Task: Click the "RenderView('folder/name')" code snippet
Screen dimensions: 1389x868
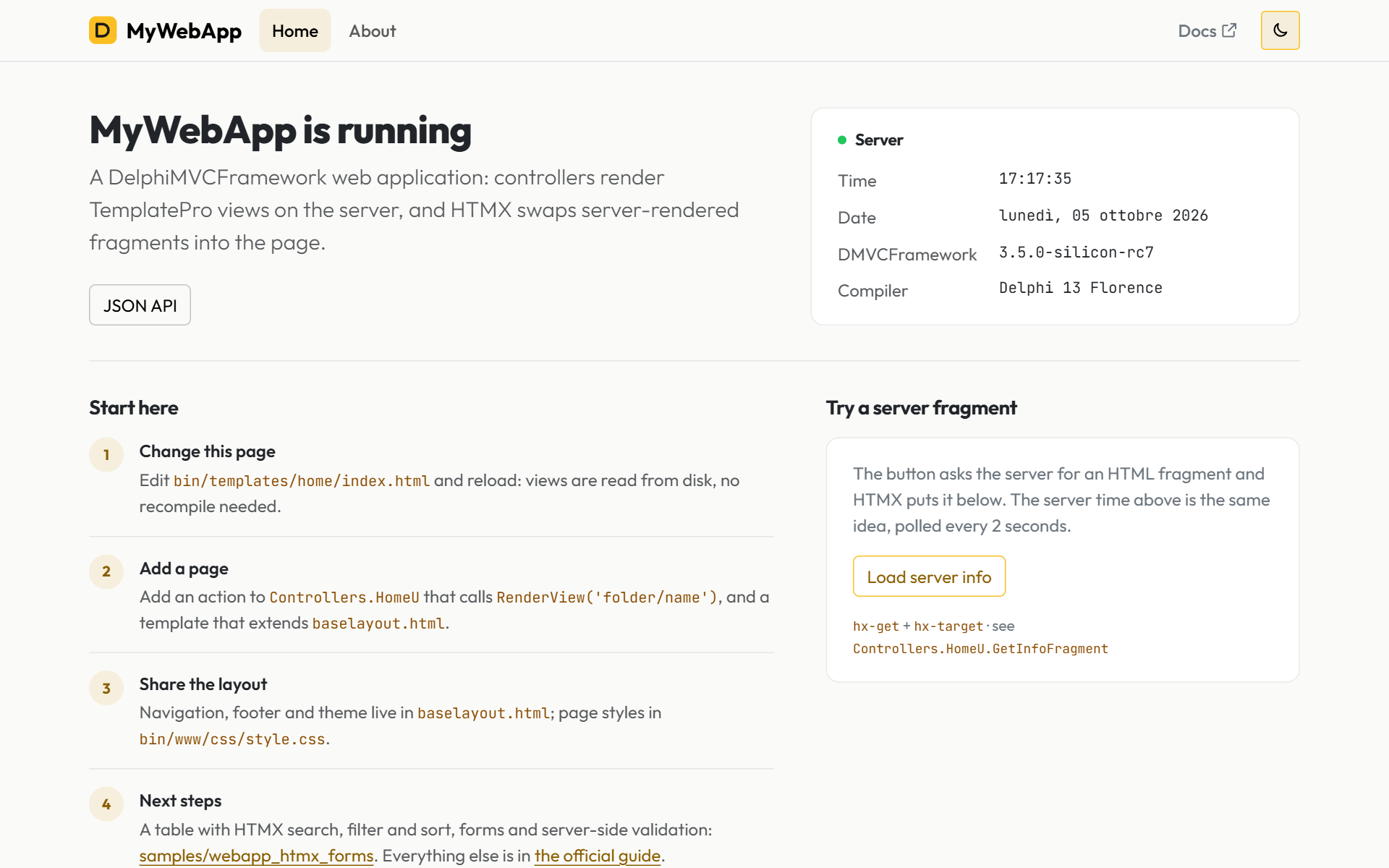Action: (x=607, y=597)
